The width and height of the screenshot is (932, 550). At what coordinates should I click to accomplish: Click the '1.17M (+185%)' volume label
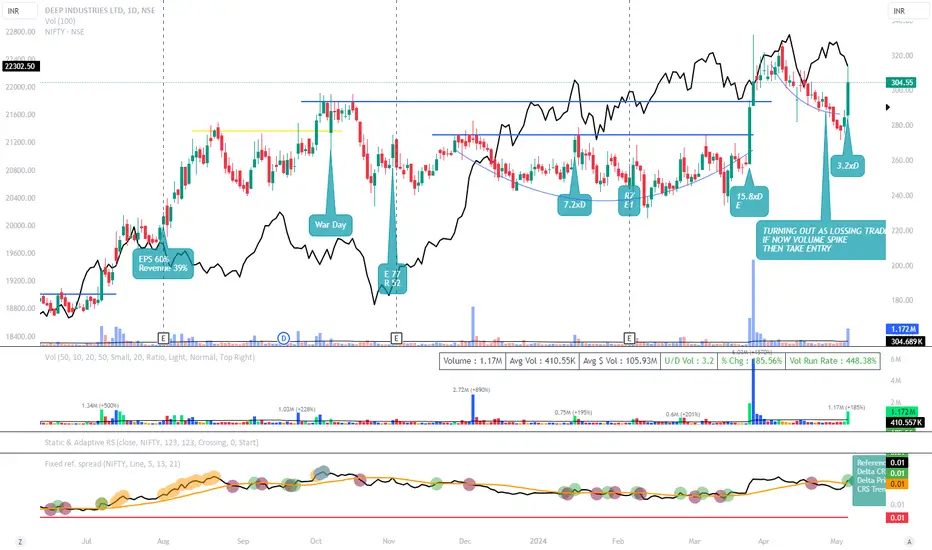pyautogui.click(x=846, y=408)
